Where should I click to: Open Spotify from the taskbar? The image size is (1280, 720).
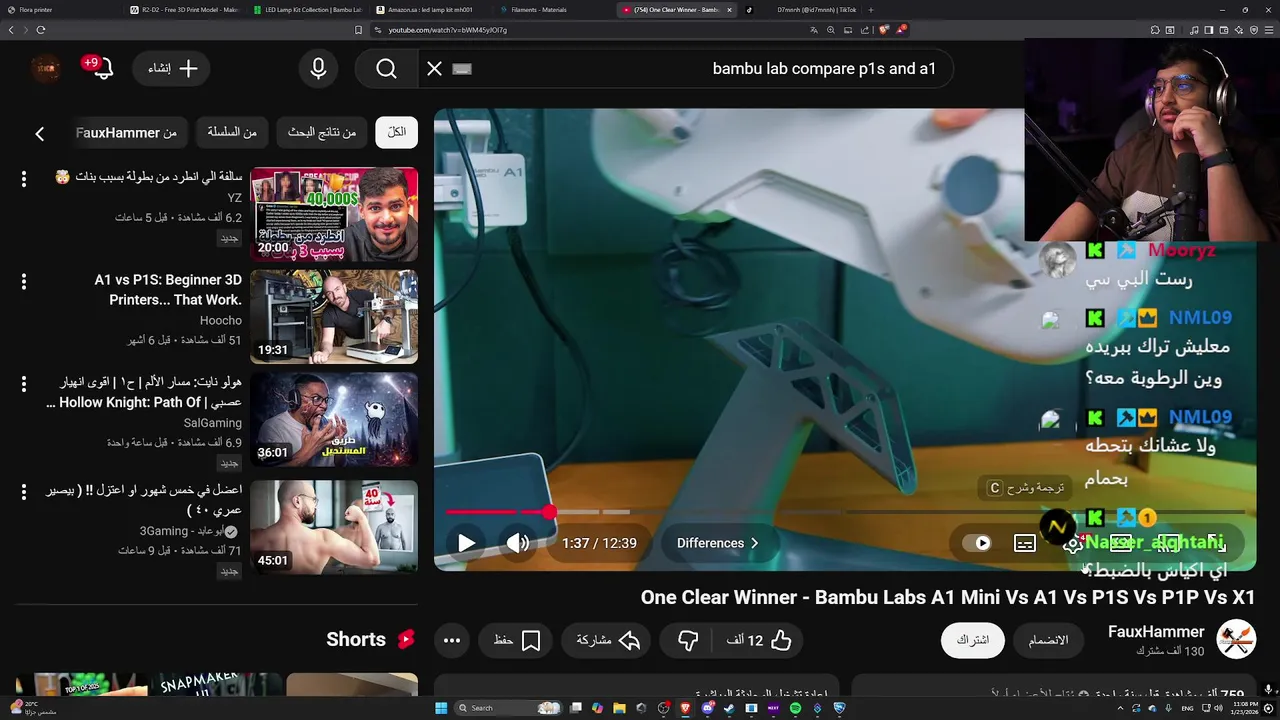click(x=795, y=708)
